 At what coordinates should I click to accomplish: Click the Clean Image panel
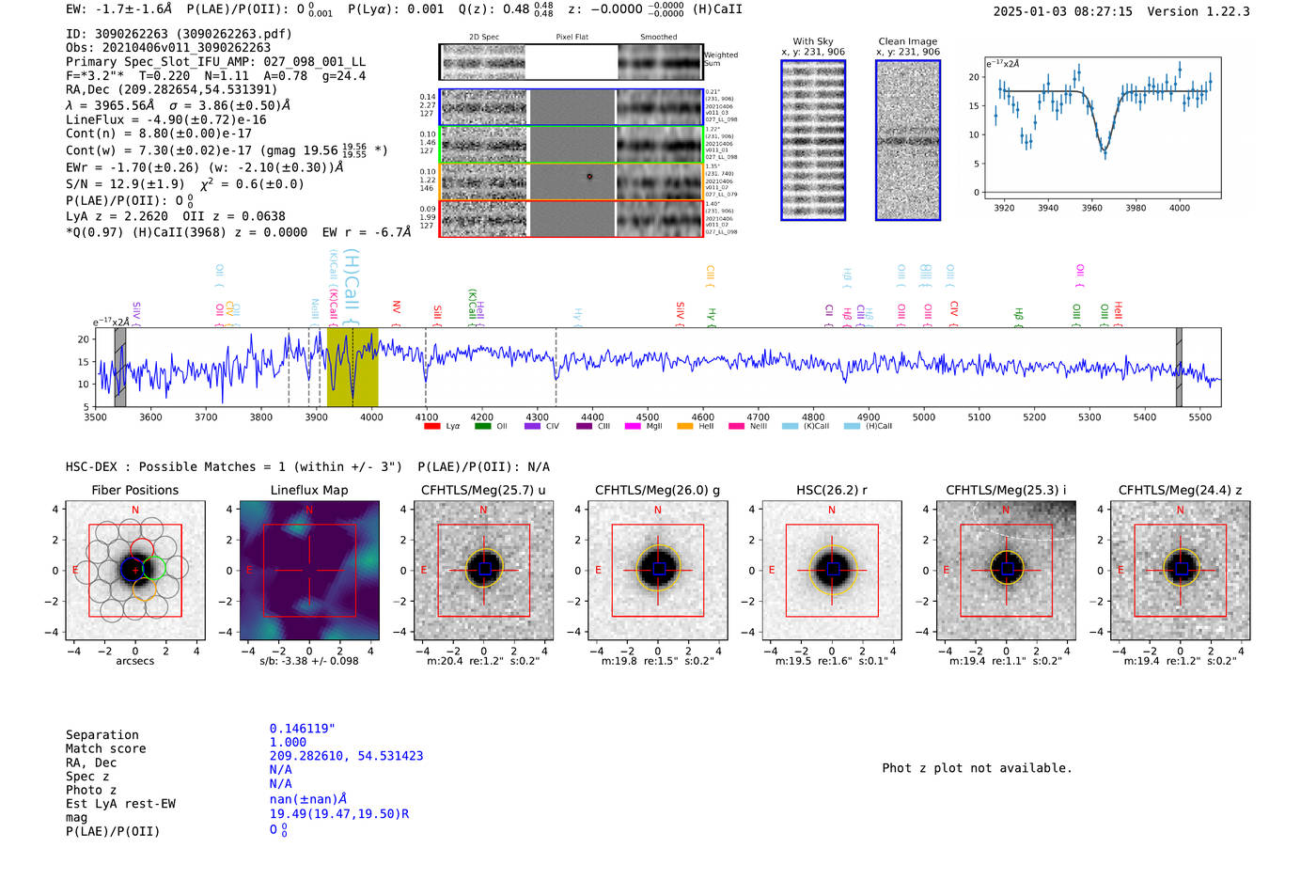point(908,140)
